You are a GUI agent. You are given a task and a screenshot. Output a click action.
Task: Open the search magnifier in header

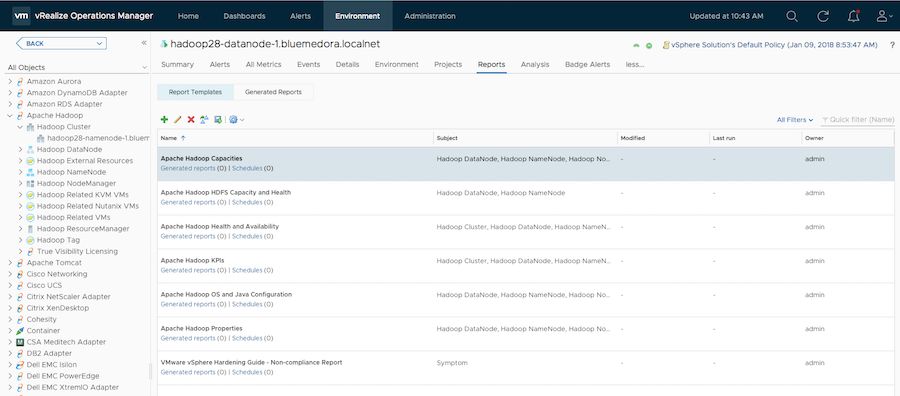[x=792, y=16]
